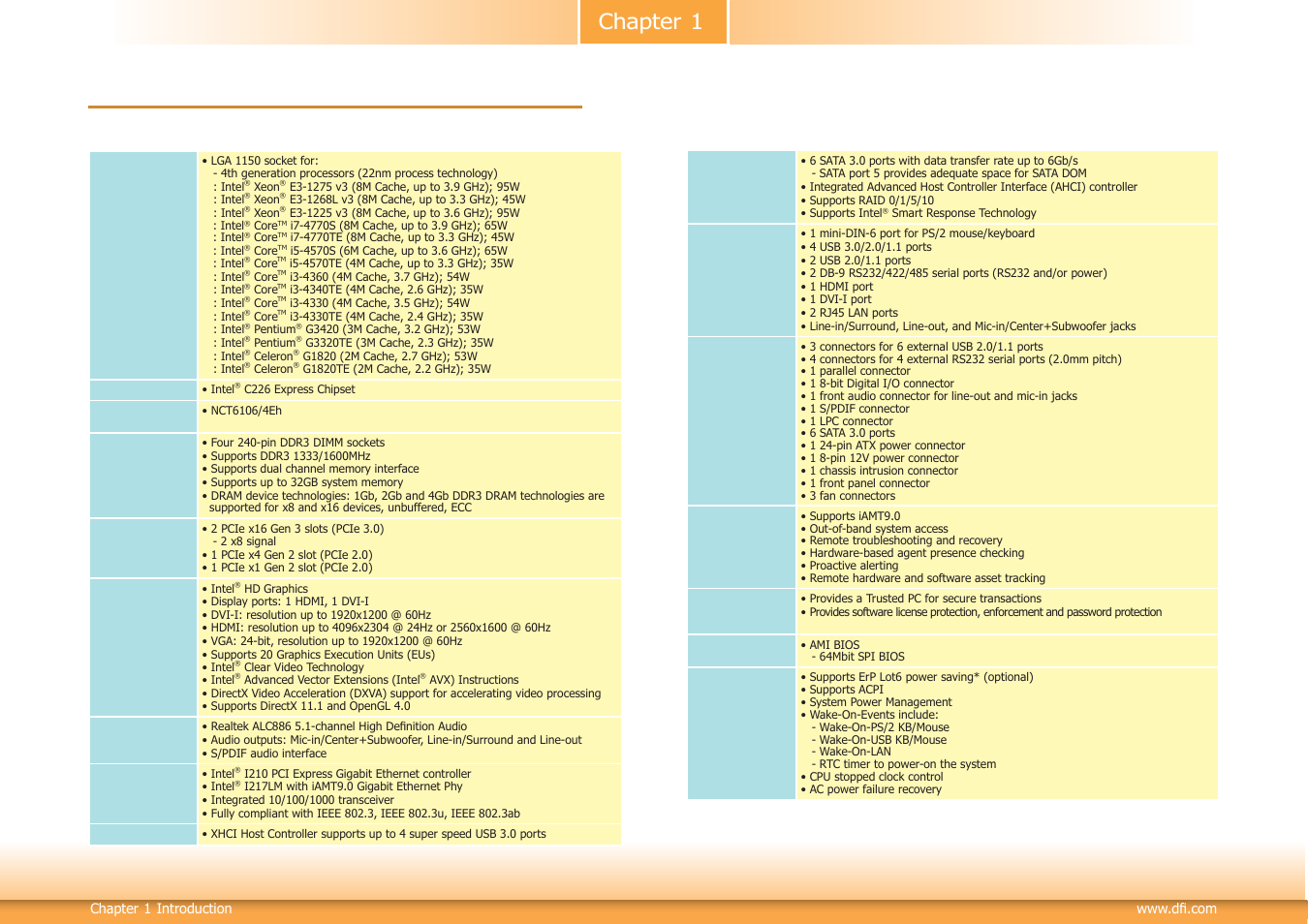Select the "64Mbit SPI BIOS" line
This screenshot has width=1308, height=924.
pos(858,657)
